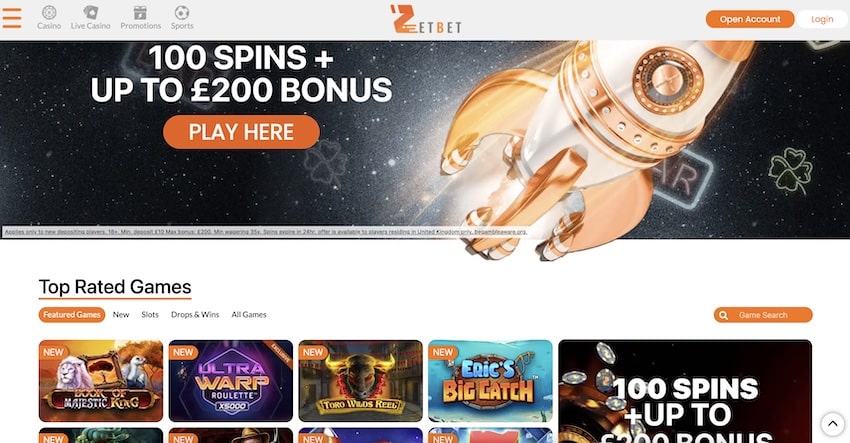The height and width of the screenshot is (443, 850).
Task: Click the scroll-to-top arrow button
Action: [x=833, y=423]
